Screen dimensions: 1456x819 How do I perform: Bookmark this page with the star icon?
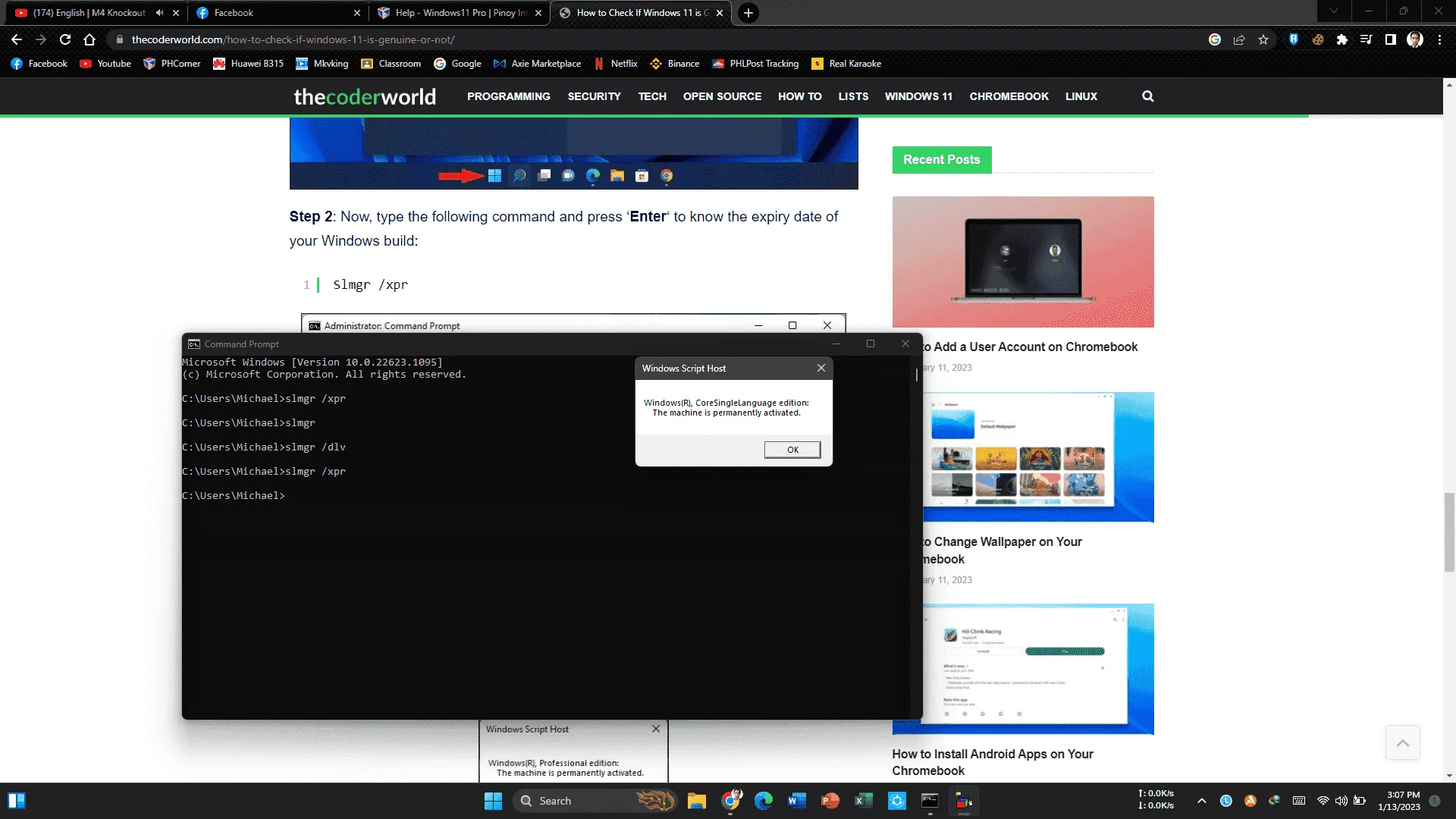(x=1263, y=39)
